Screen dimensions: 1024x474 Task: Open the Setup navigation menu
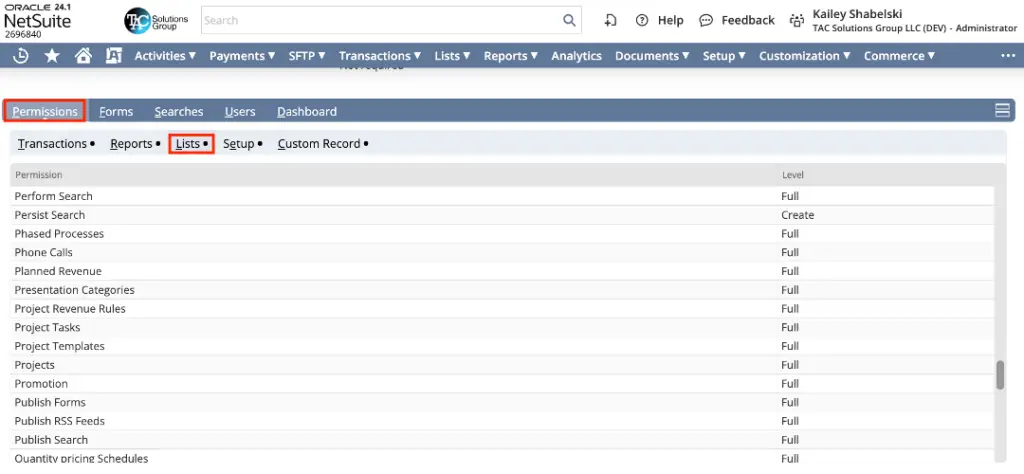tap(724, 56)
